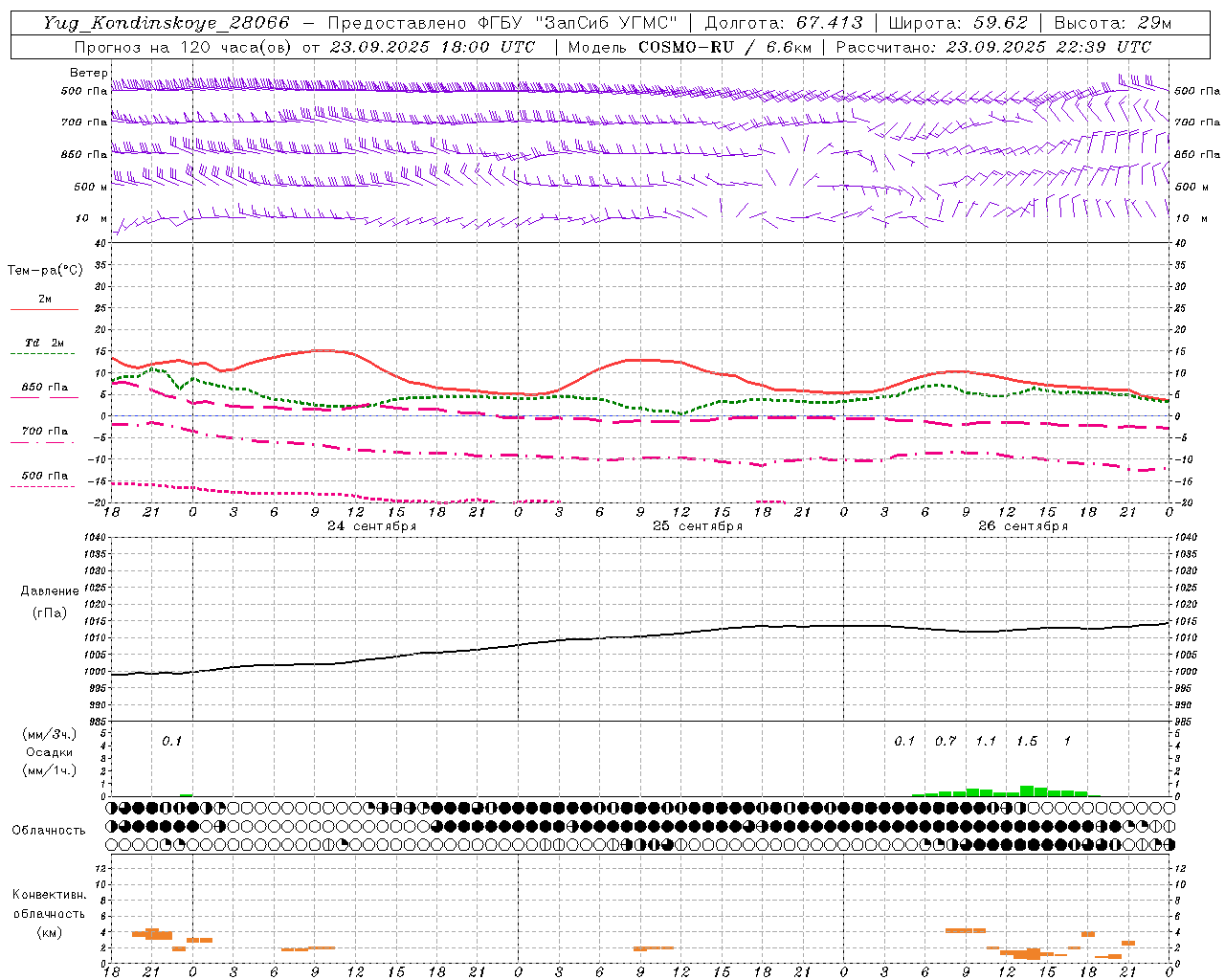1225x980 pixels.
Task: Click the 1.1 precipitation amount
Action: point(986,741)
